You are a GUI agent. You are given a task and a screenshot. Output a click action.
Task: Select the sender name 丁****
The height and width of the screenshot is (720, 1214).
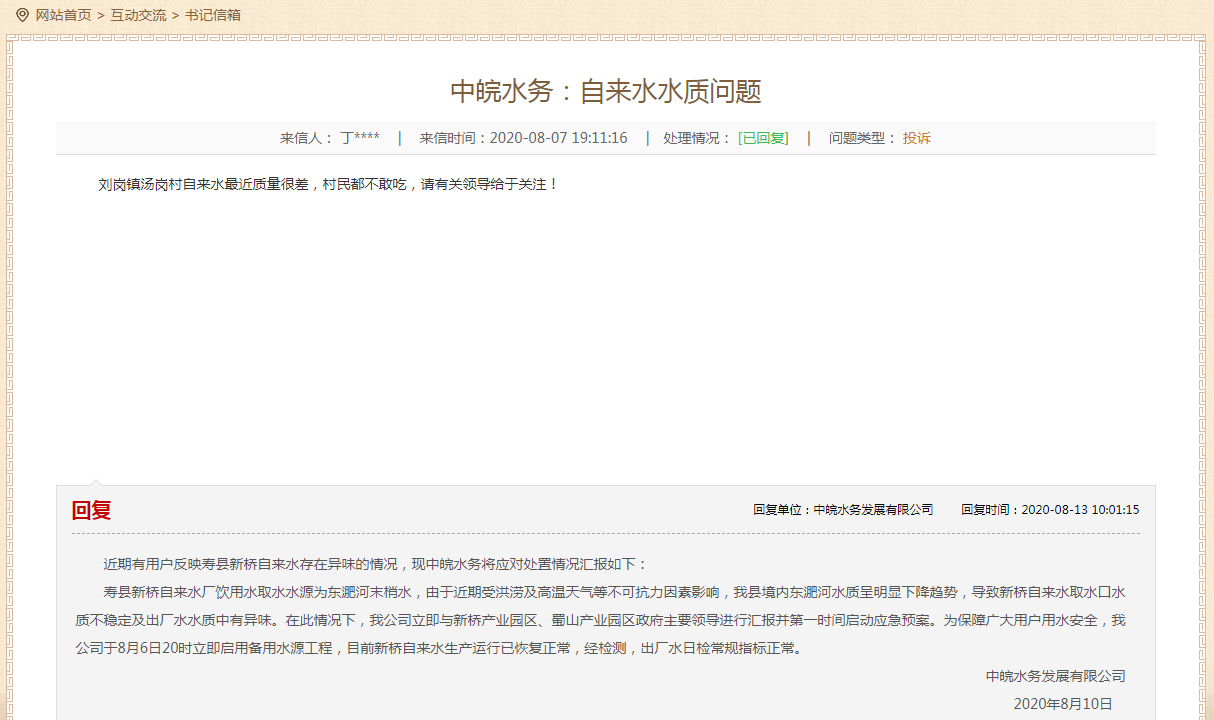coord(360,138)
